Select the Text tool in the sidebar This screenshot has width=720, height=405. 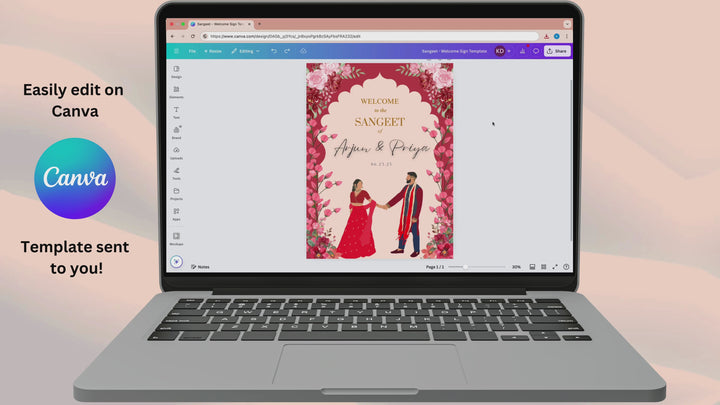176,112
